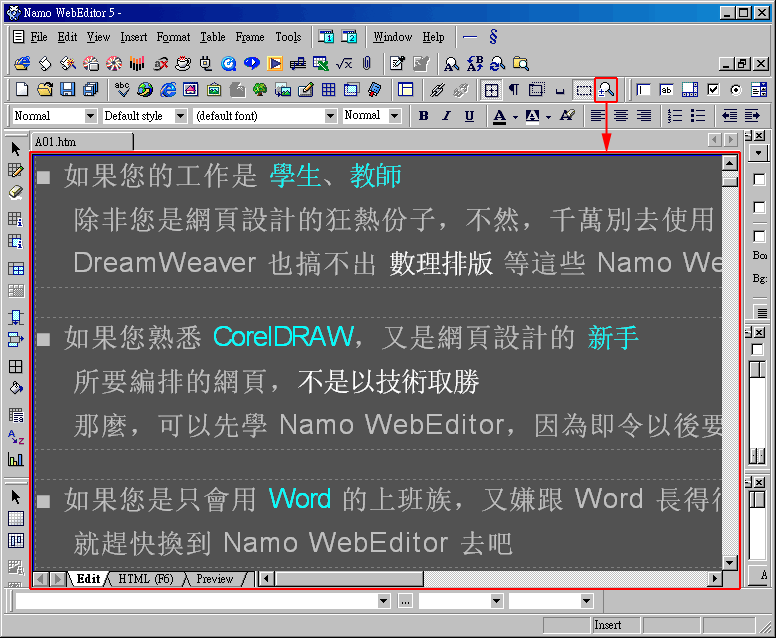The image size is (776, 638).
Task: Open the File menu
Action: click(x=39, y=37)
